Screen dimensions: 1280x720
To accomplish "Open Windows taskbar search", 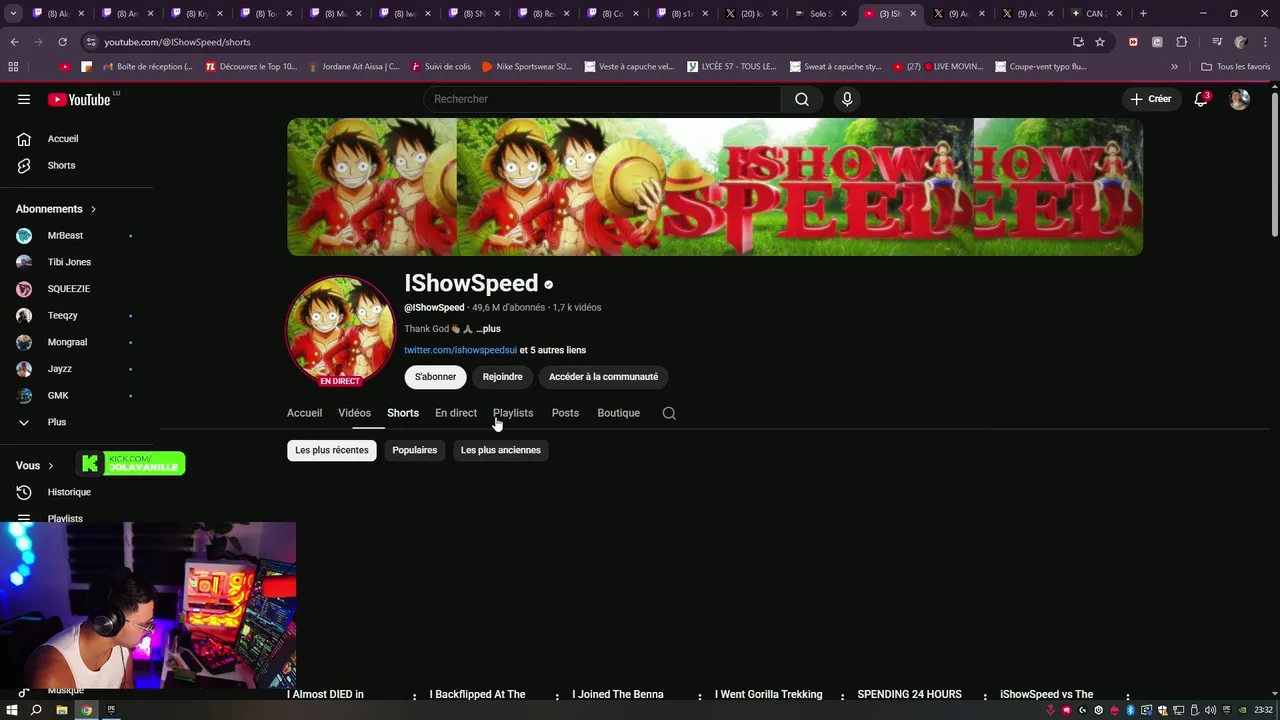I will tap(36, 710).
